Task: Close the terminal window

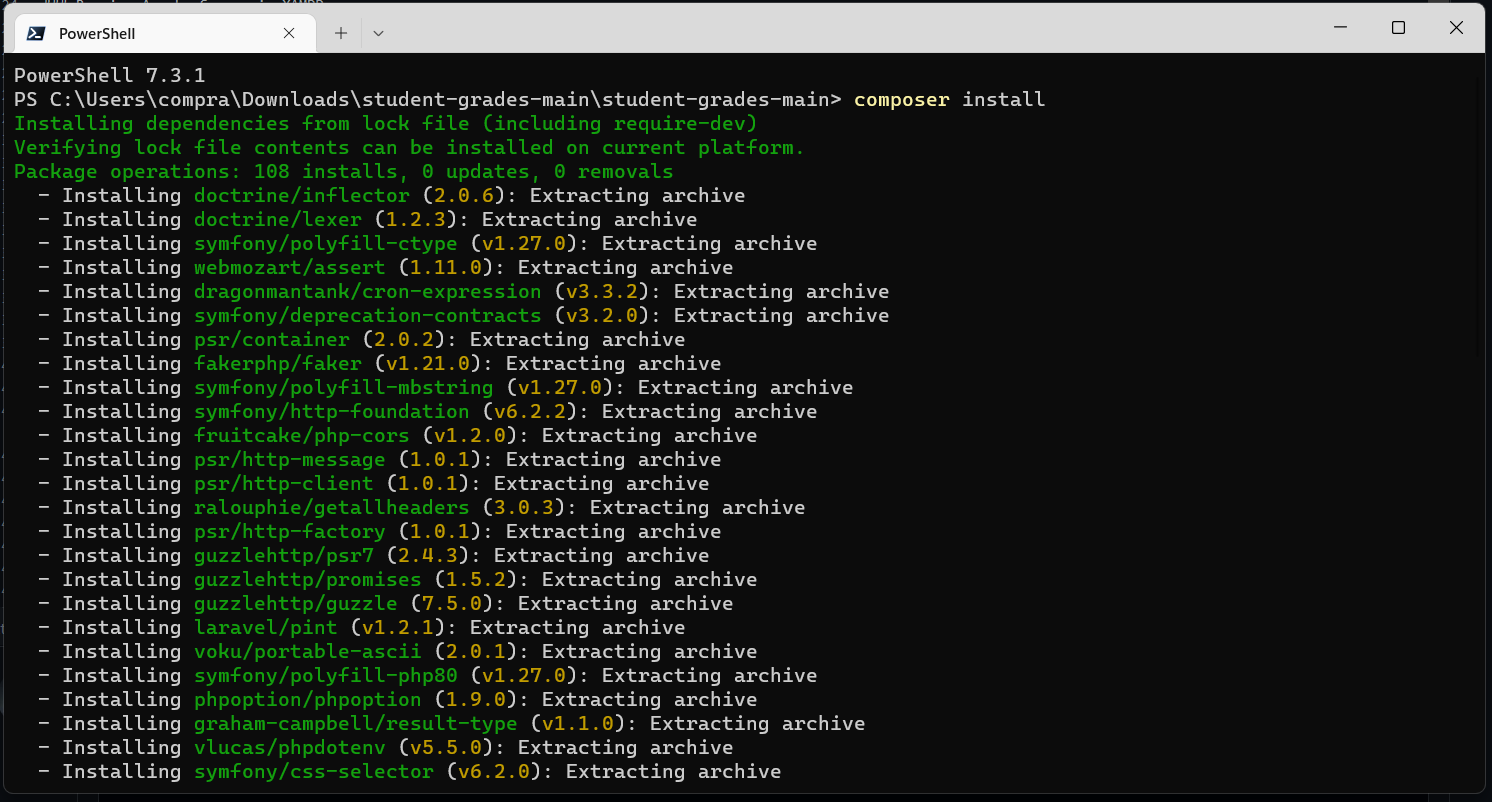Action: pos(1456,28)
